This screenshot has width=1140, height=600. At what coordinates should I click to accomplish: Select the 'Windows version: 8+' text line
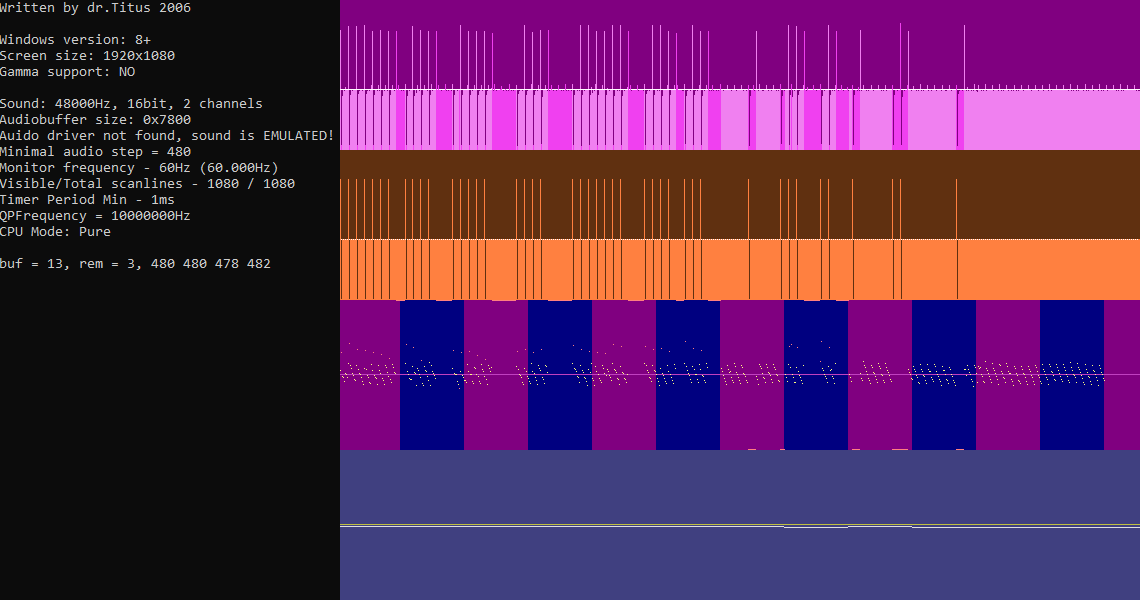(x=75, y=40)
